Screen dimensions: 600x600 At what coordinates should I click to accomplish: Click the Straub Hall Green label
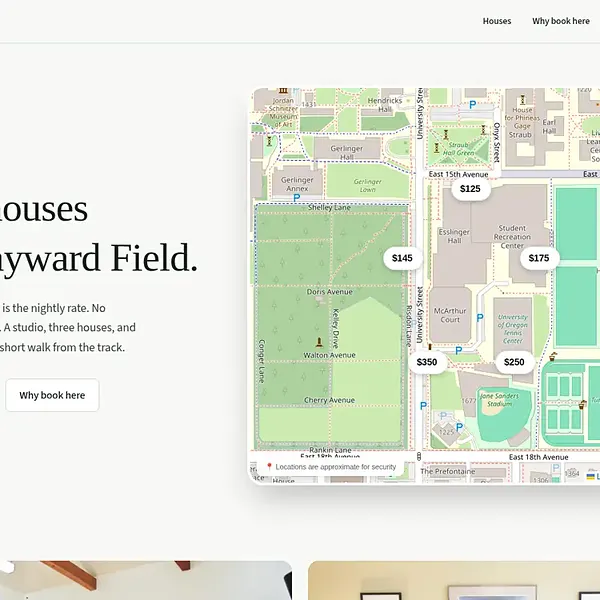click(458, 149)
